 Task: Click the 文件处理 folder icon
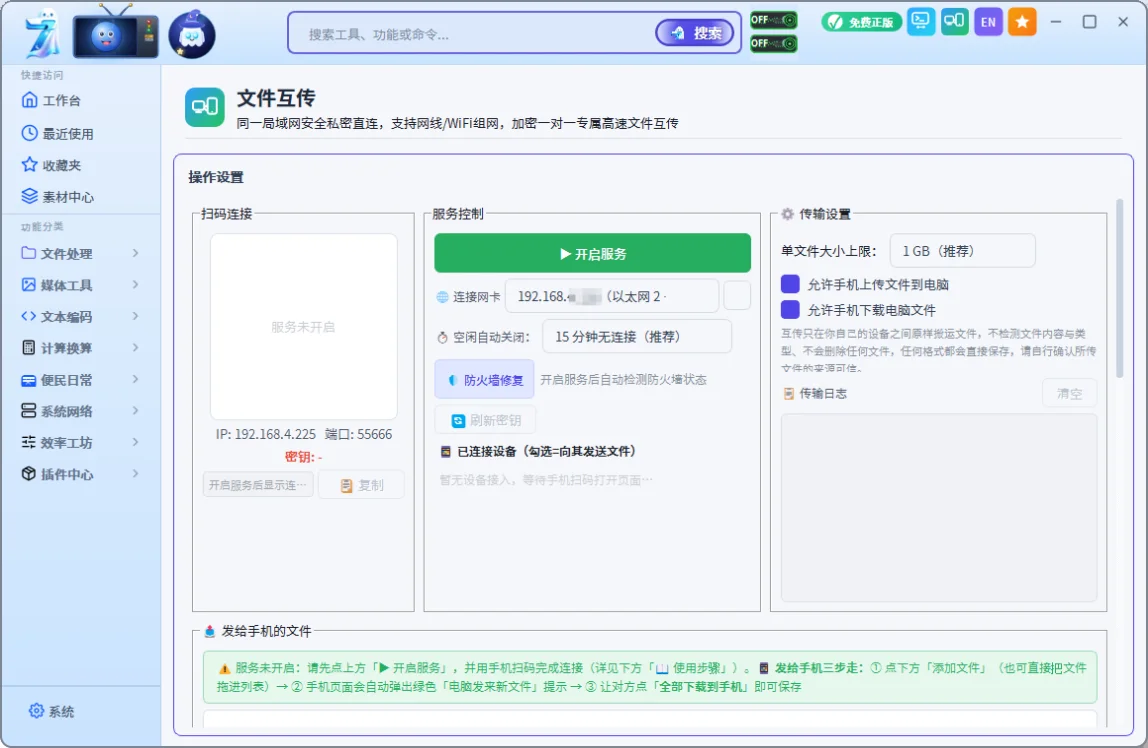(x=29, y=253)
